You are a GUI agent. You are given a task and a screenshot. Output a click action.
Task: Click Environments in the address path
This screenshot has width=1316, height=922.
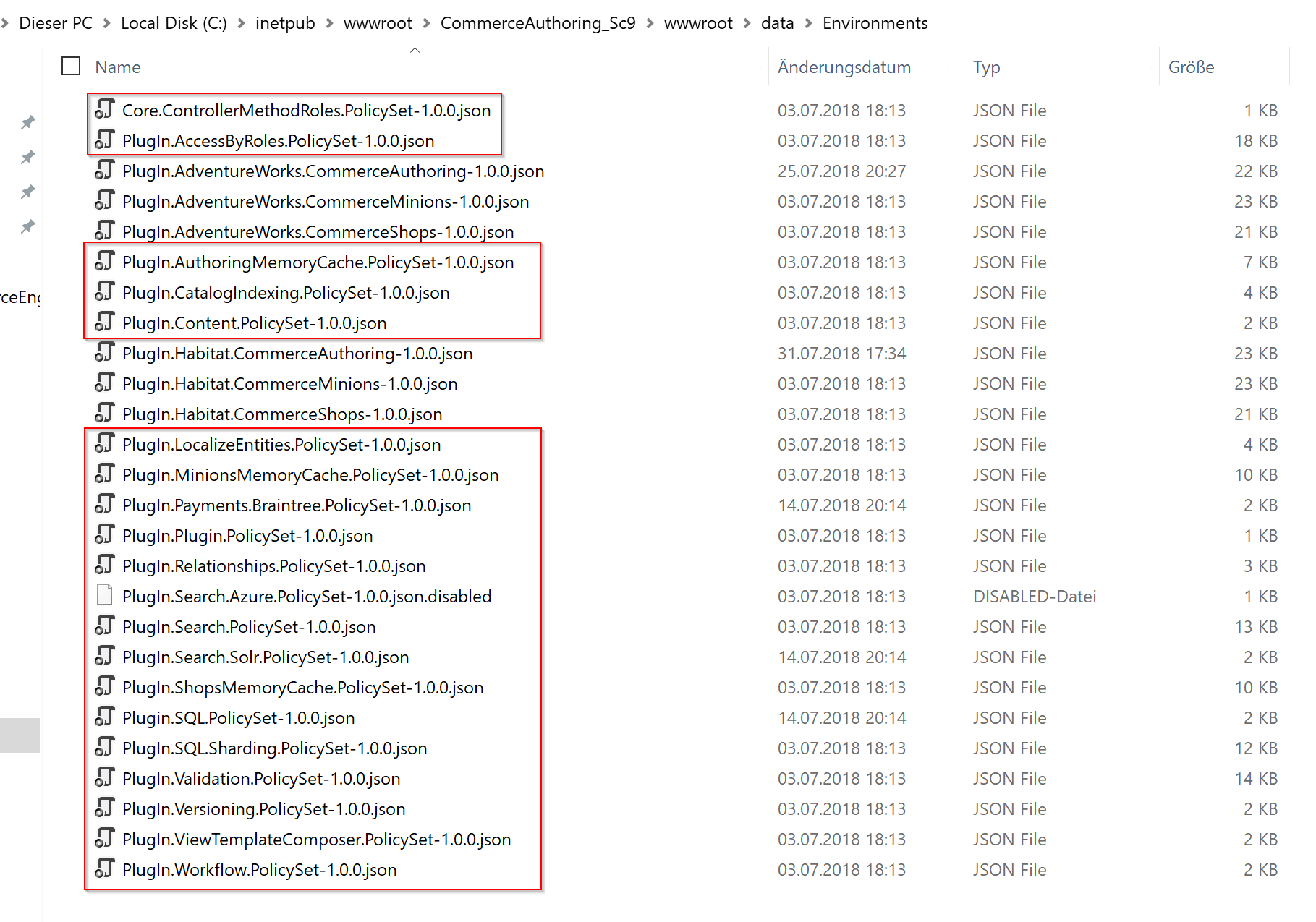tap(875, 23)
